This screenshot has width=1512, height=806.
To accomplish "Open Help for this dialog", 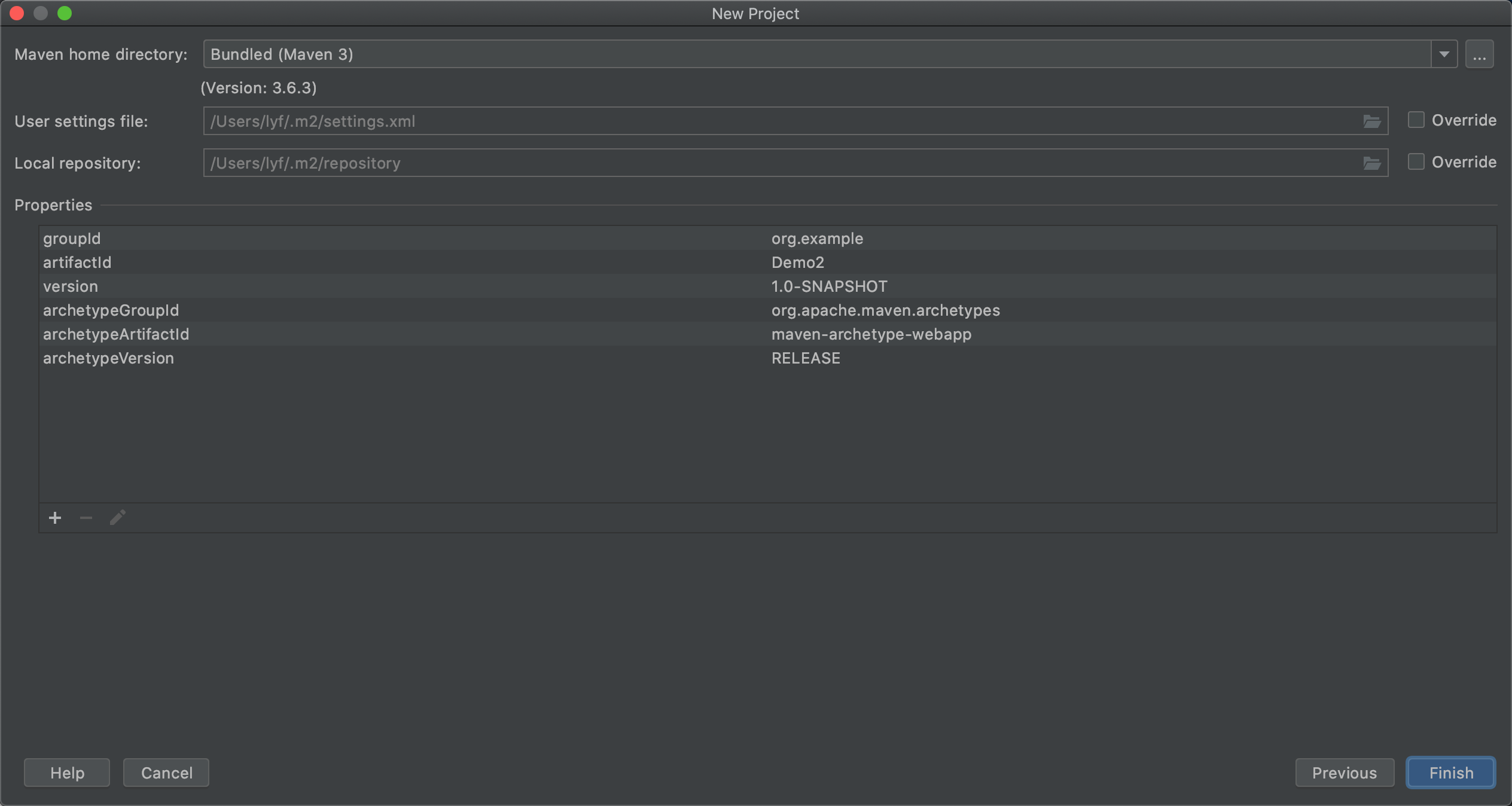I will [x=67, y=773].
